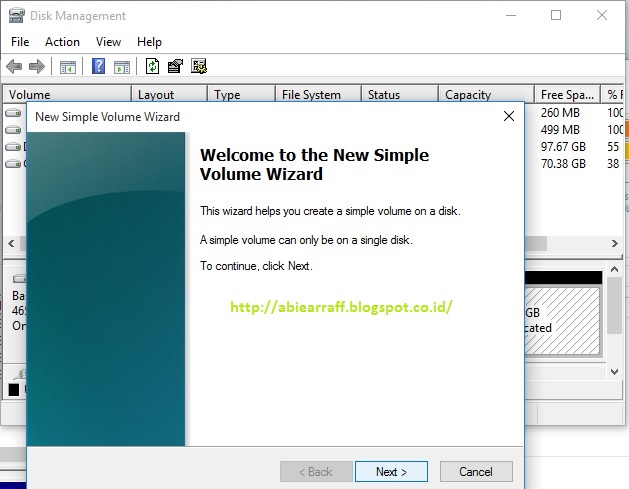Click the horizontal scrollbar left arrow
Image resolution: width=629 pixels, height=489 pixels.
click(x=11, y=243)
